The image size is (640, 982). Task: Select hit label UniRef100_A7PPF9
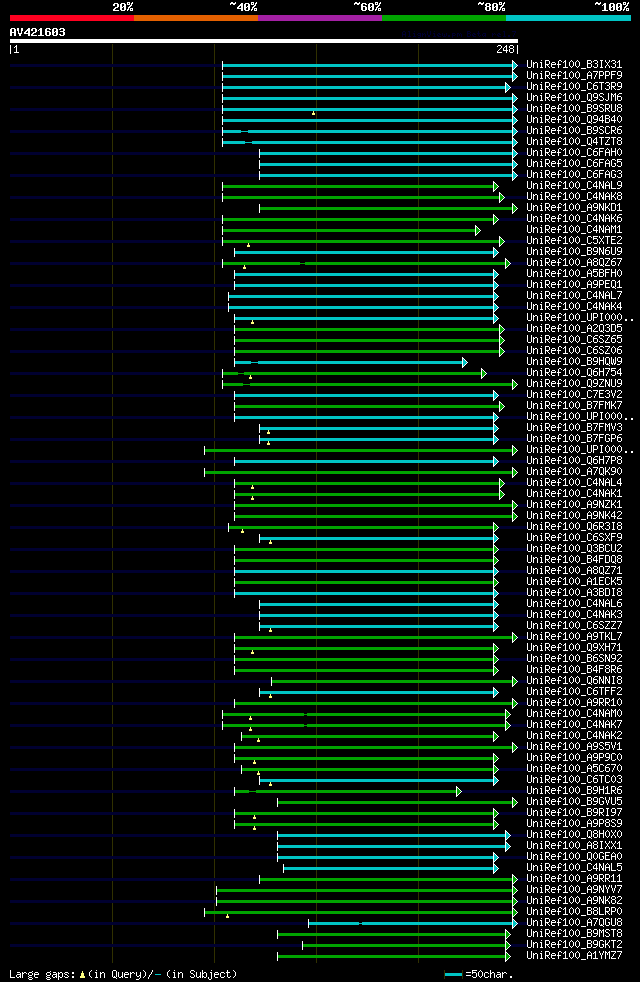pyautogui.click(x=574, y=76)
